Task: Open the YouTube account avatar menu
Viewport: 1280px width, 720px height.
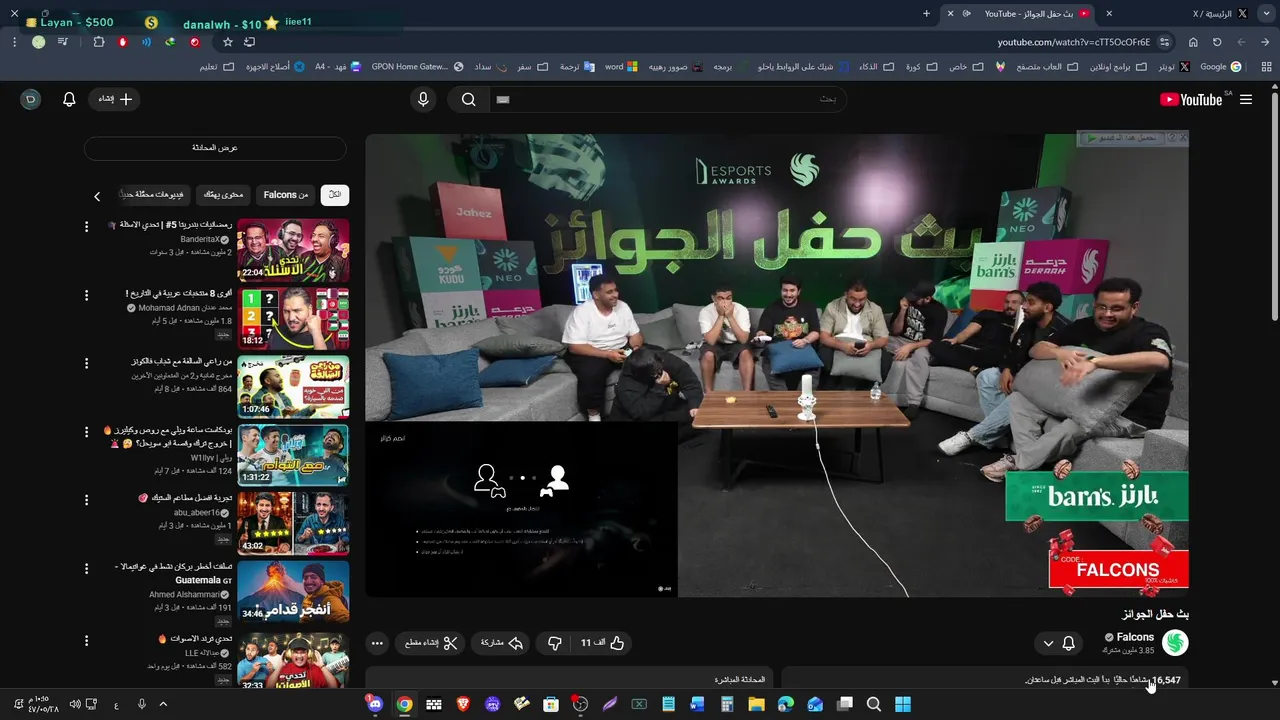Action: [31, 99]
